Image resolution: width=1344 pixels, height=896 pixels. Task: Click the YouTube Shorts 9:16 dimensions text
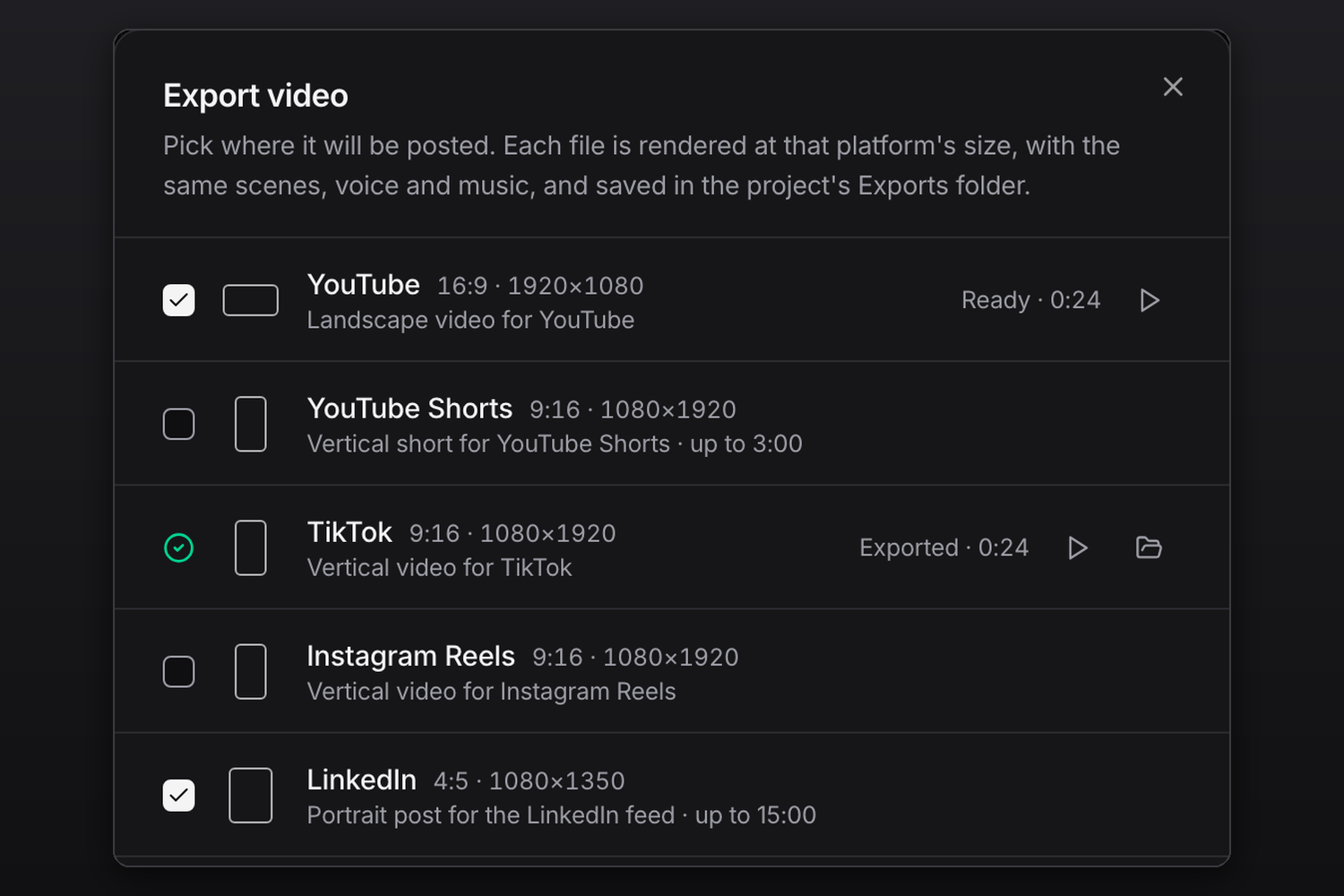(633, 409)
